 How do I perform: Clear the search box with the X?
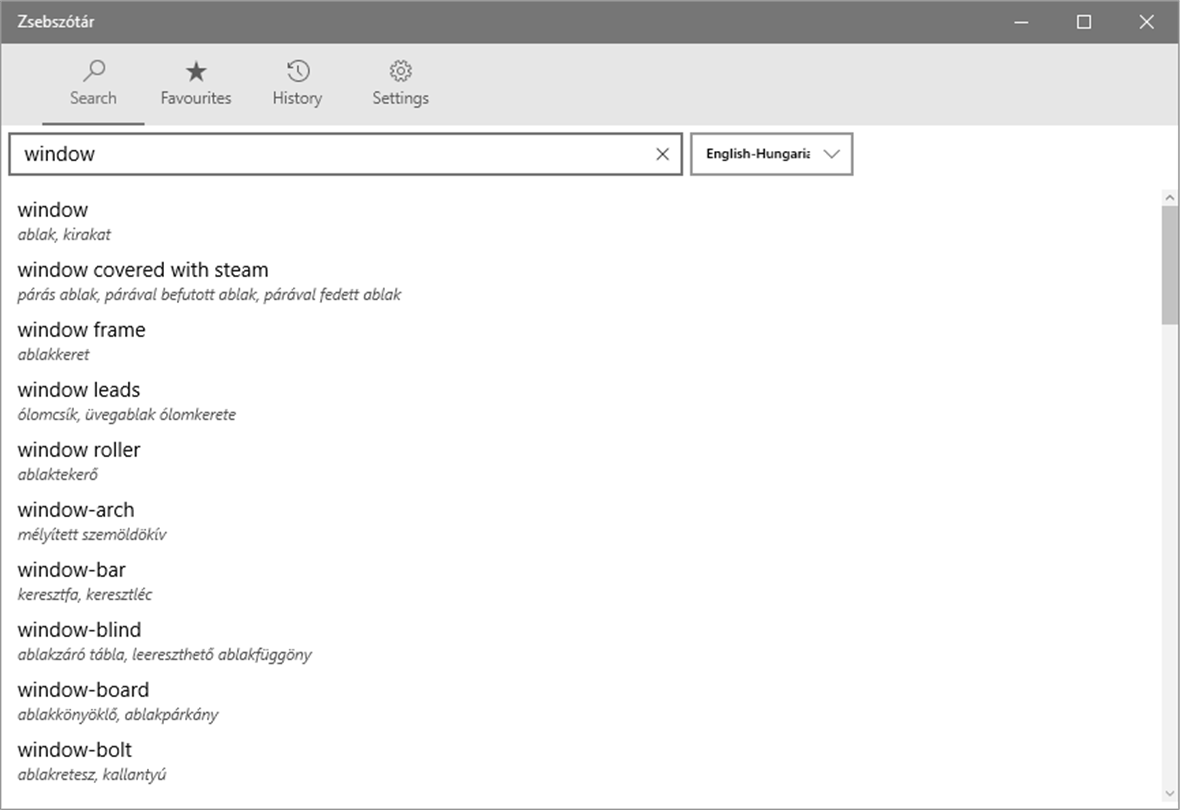662,154
